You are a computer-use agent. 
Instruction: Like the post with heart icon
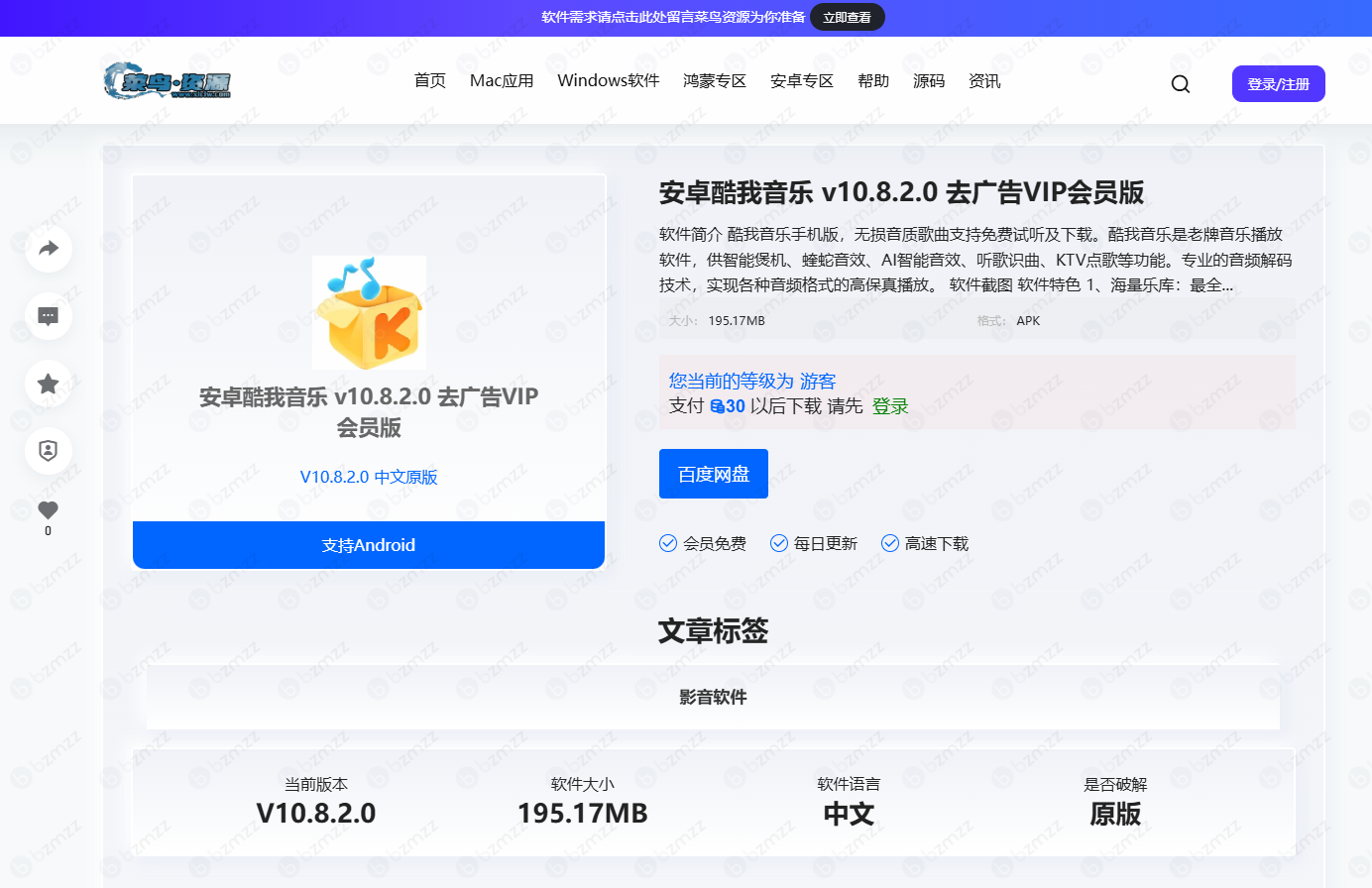(x=49, y=509)
